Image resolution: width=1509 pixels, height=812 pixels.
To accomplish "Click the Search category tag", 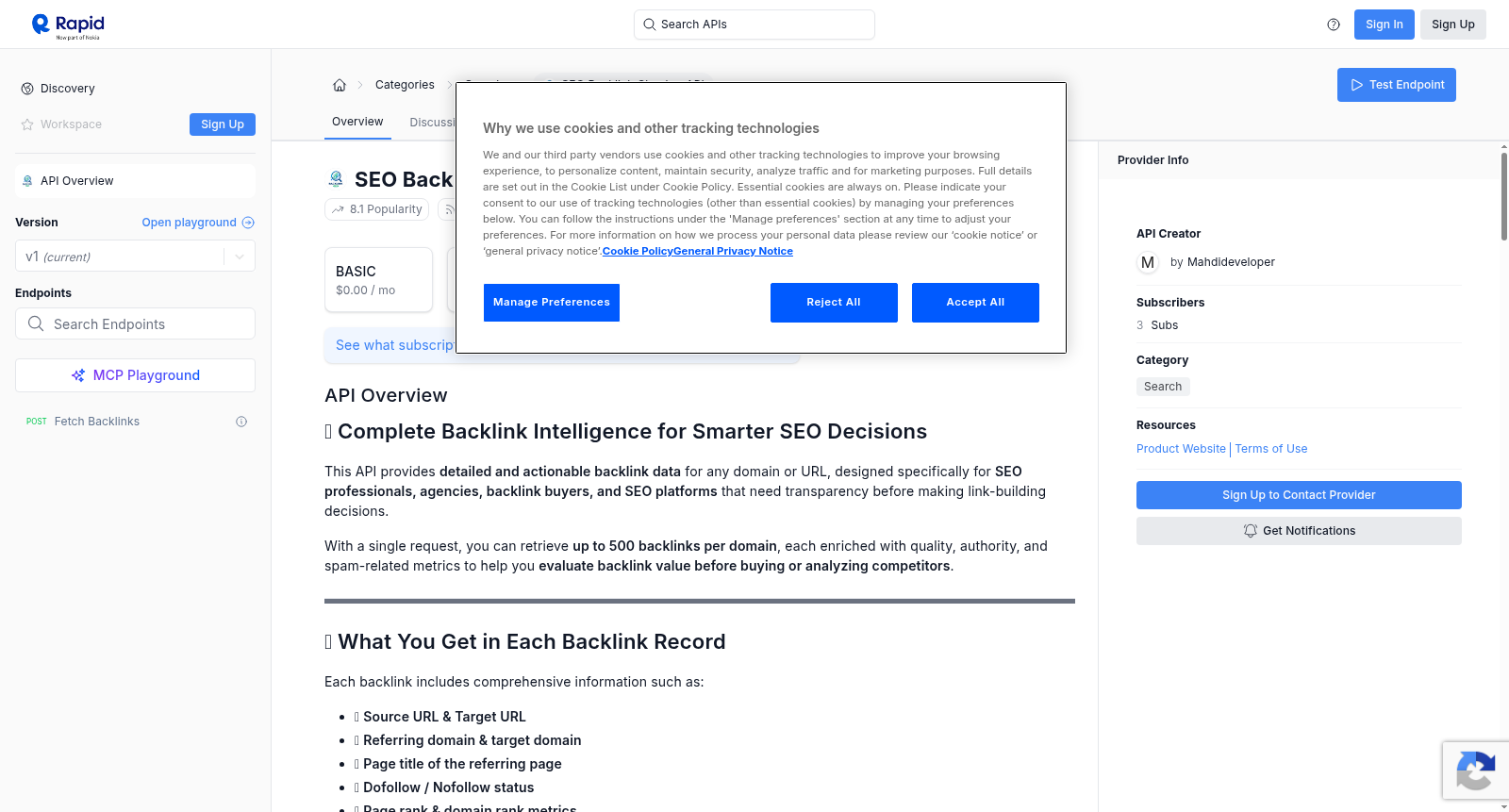I will click(x=1163, y=387).
